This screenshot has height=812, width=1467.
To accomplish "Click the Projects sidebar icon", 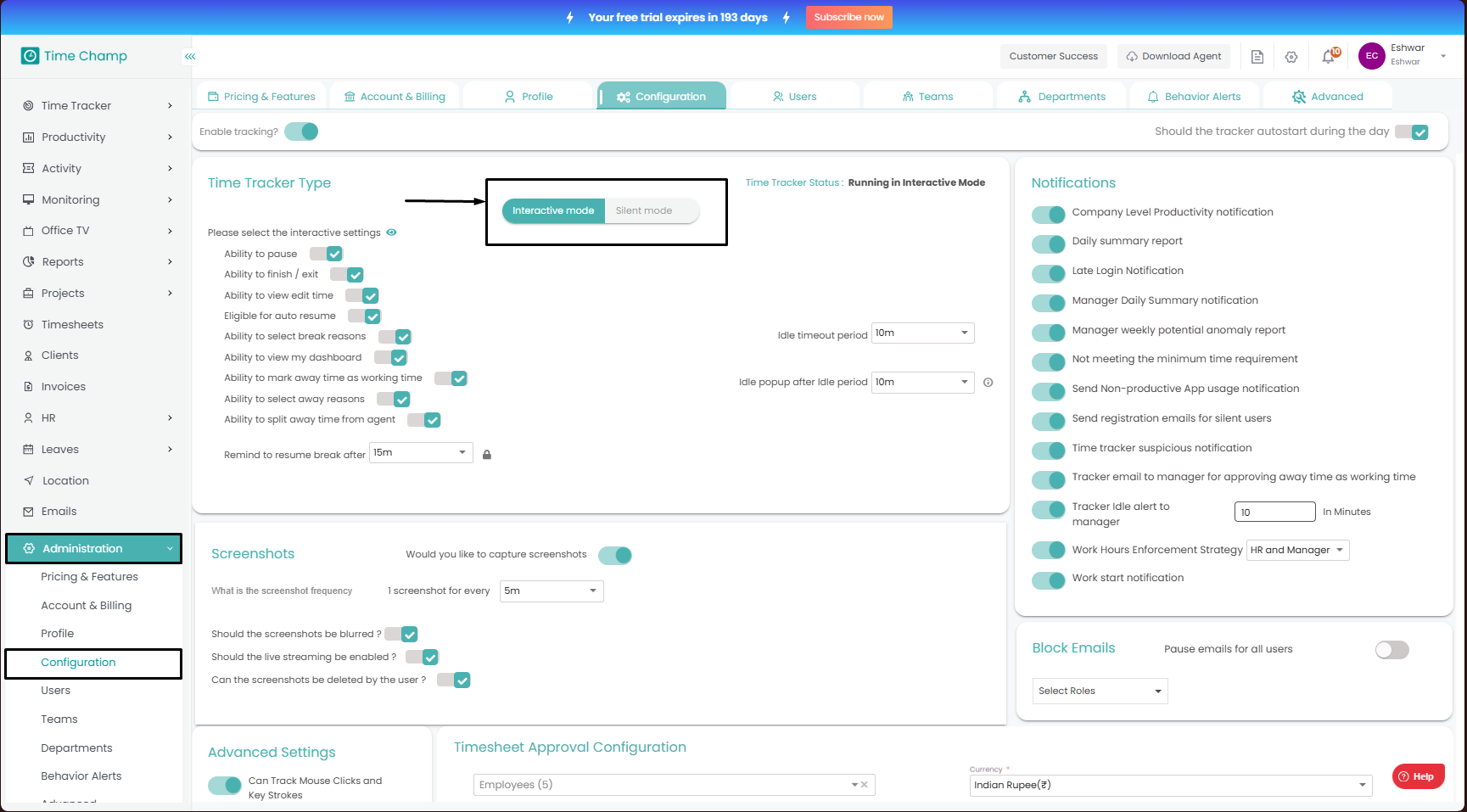I will (x=29, y=294).
